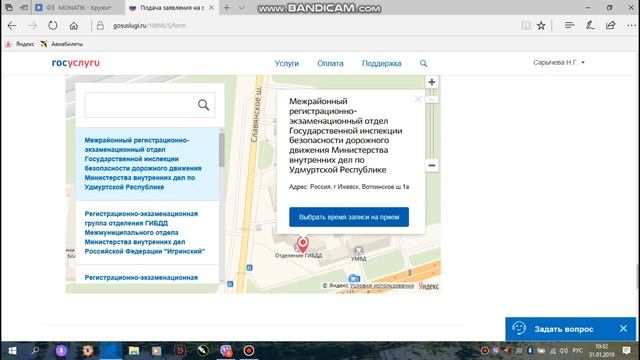This screenshot has width=640, height=360.
Task: Open Windows taskbar search magnifier
Action: (35, 351)
